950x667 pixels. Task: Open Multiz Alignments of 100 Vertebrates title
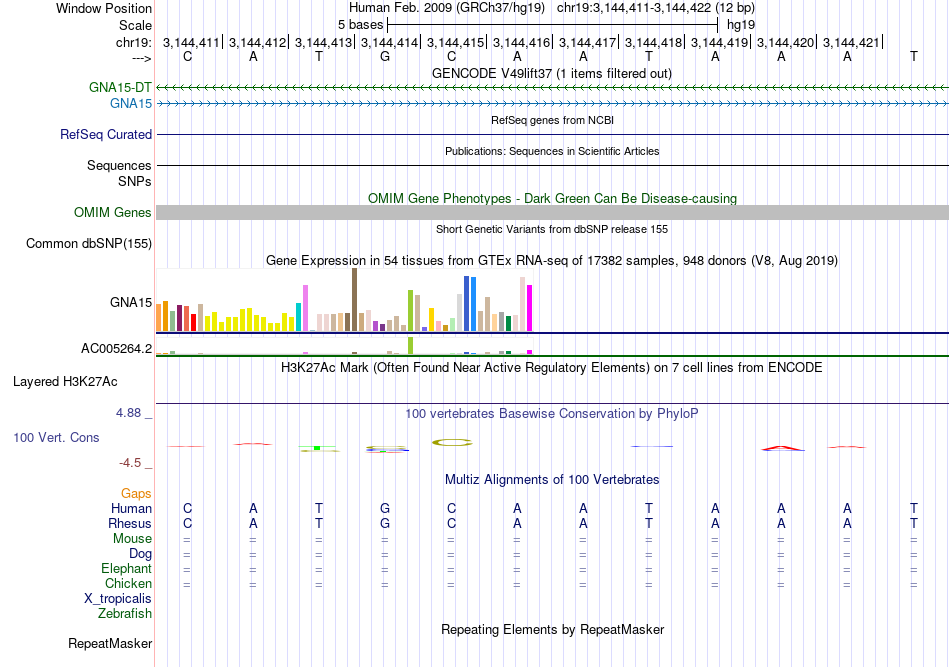point(552,480)
